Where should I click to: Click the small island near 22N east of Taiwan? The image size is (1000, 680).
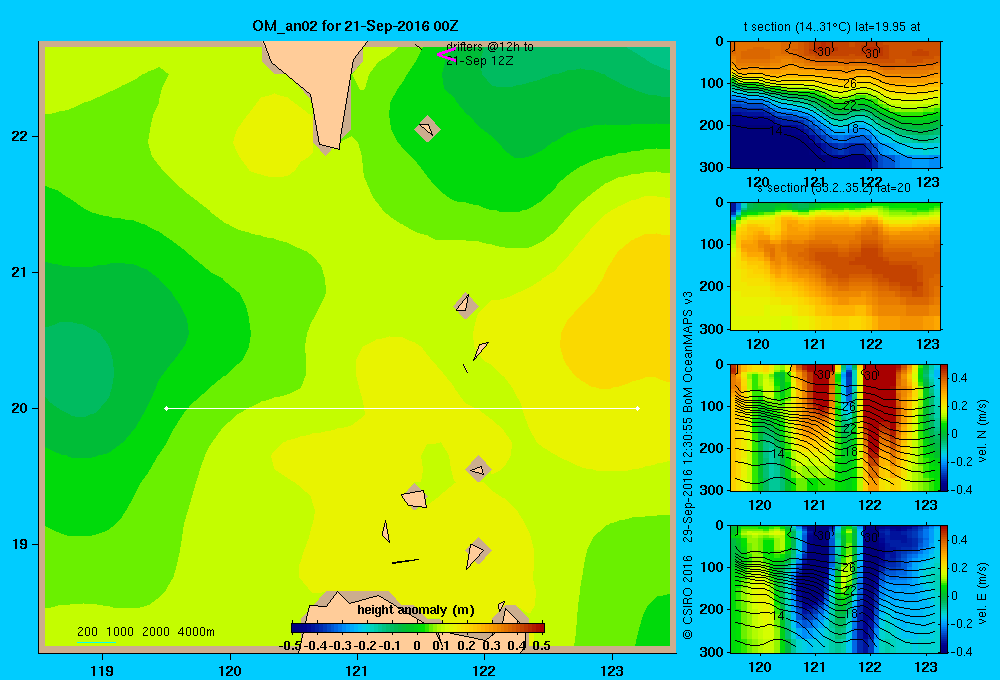click(x=427, y=129)
